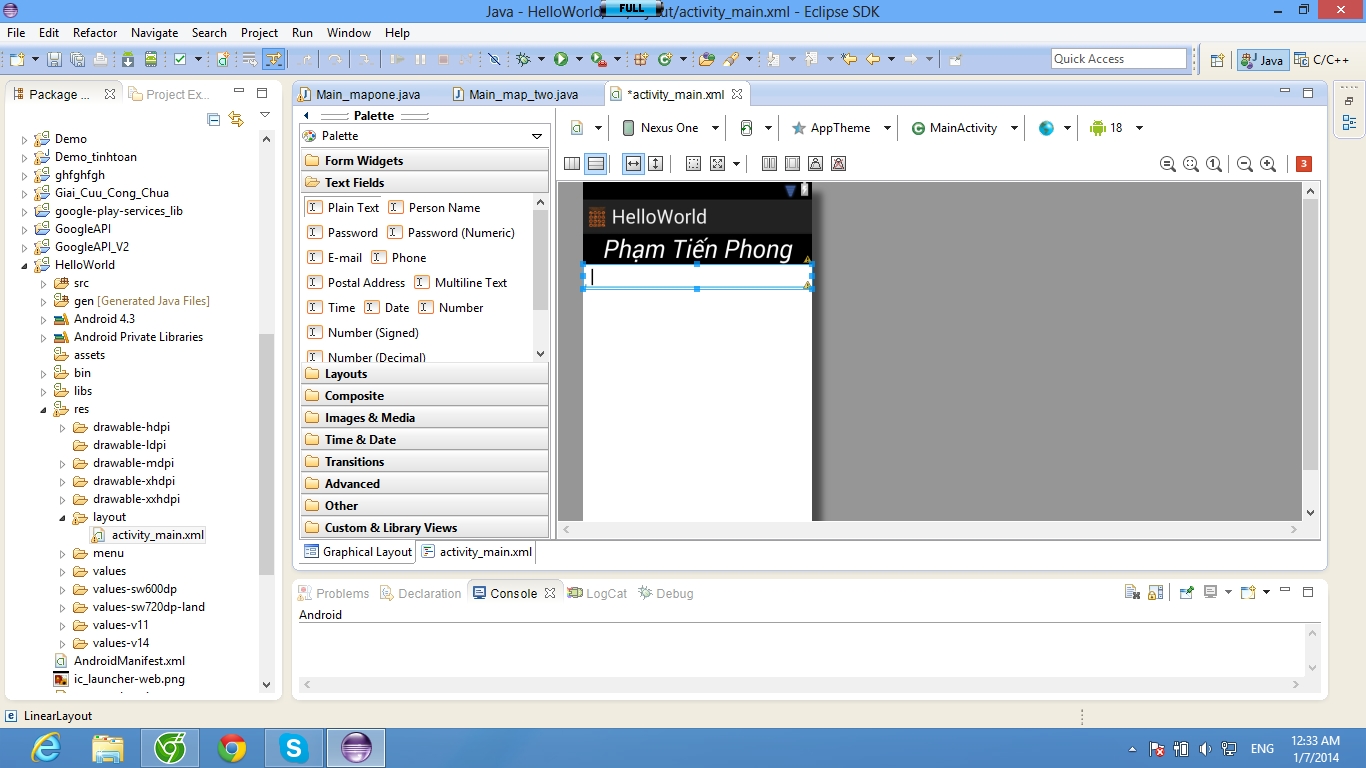Image resolution: width=1366 pixels, height=768 pixels.
Task: Toggle vertical LinearLayout orientation
Action: [x=595, y=164]
